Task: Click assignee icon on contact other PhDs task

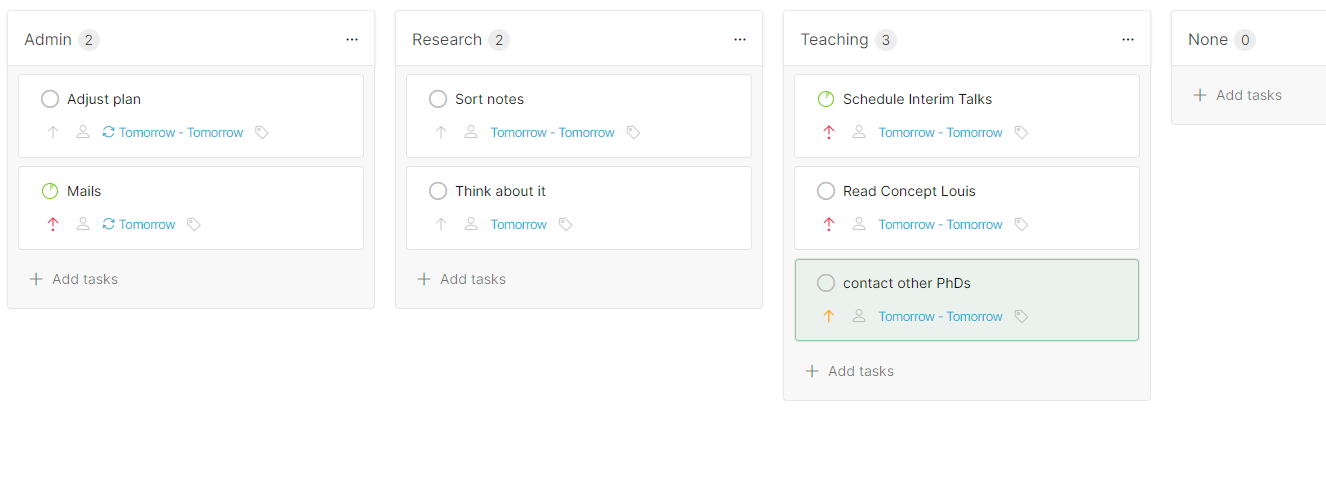Action: [858, 316]
